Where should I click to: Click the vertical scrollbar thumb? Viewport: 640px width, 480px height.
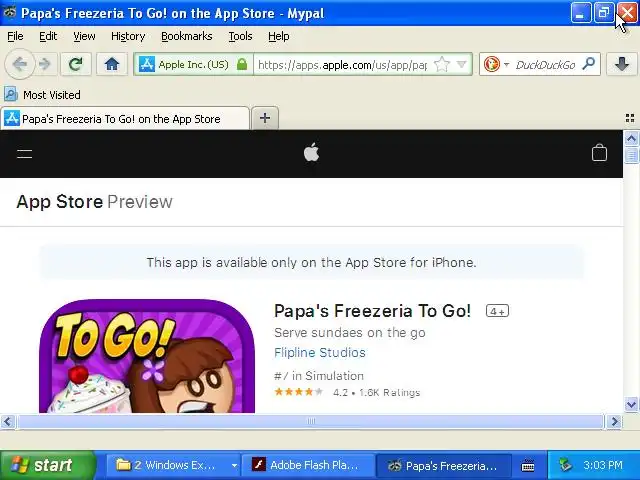pyautogui.click(x=631, y=155)
